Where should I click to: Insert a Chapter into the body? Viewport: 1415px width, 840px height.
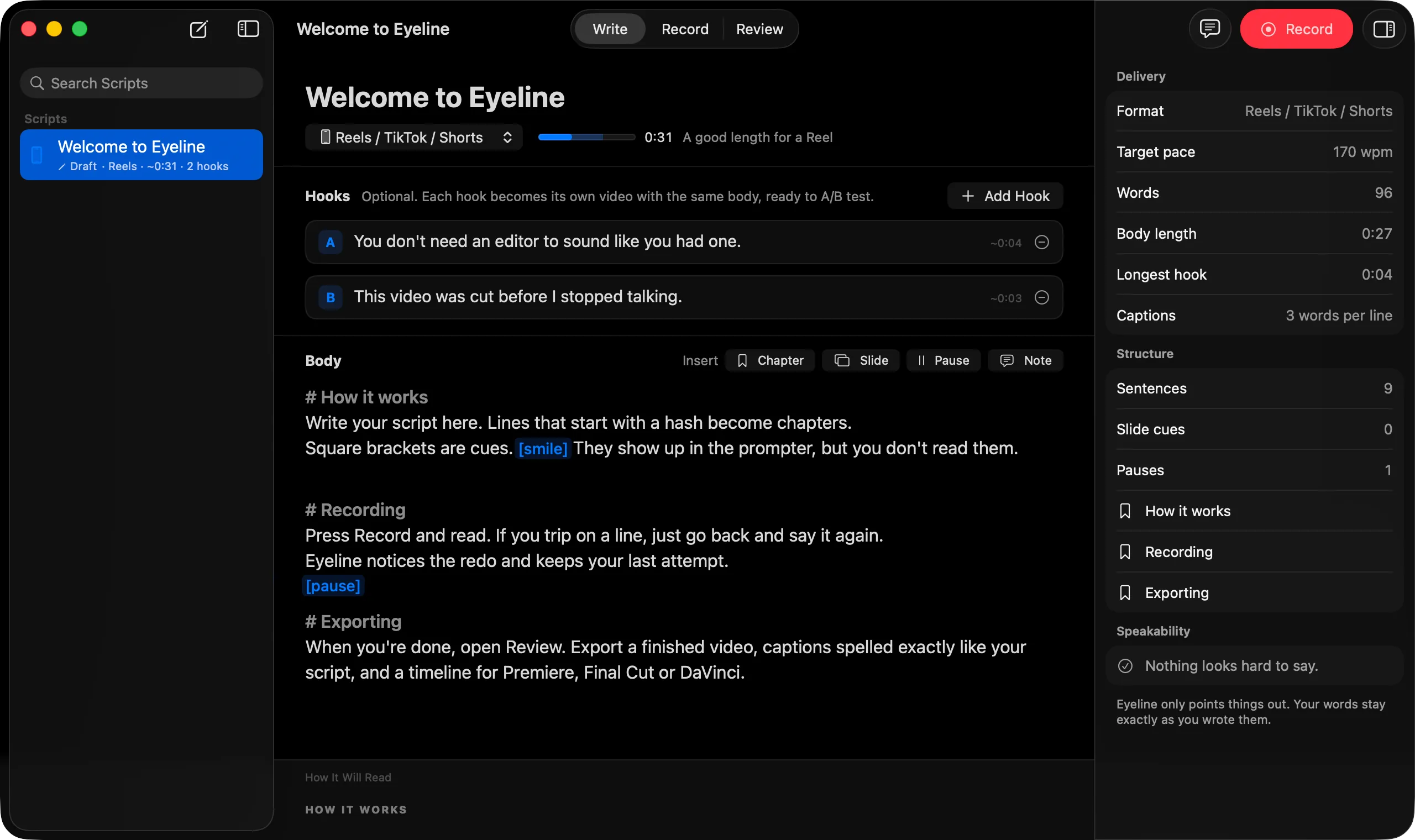(x=771, y=360)
